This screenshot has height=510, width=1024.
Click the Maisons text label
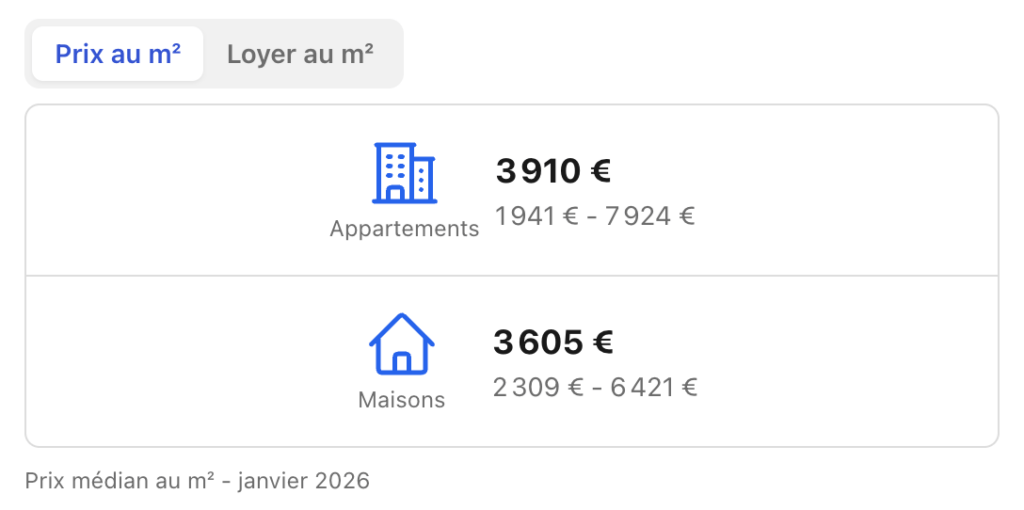pos(401,400)
